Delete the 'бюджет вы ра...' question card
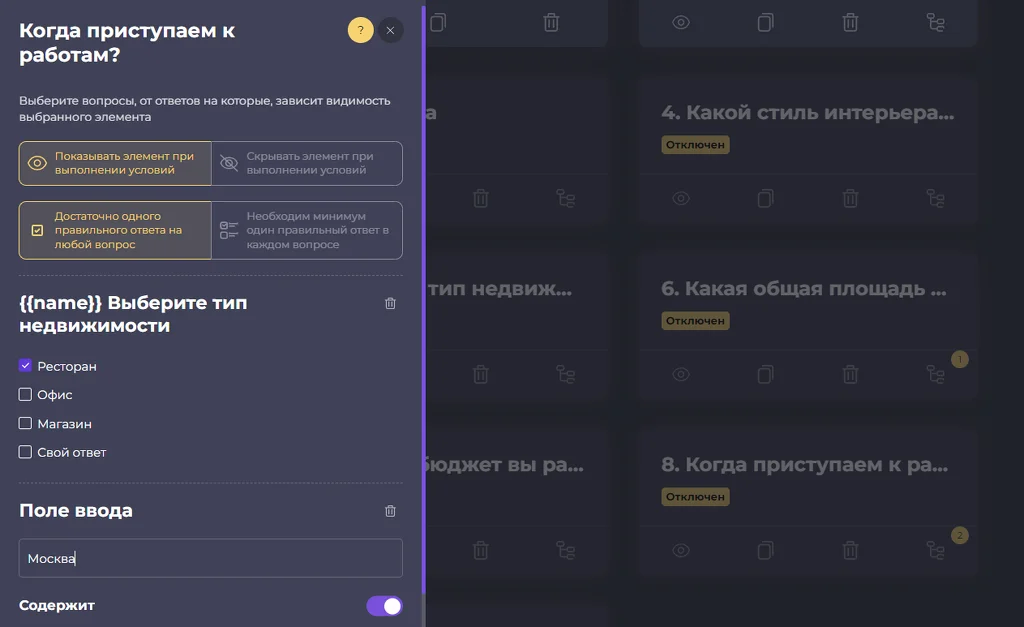Image resolution: width=1024 pixels, height=627 pixels. [481, 551]
